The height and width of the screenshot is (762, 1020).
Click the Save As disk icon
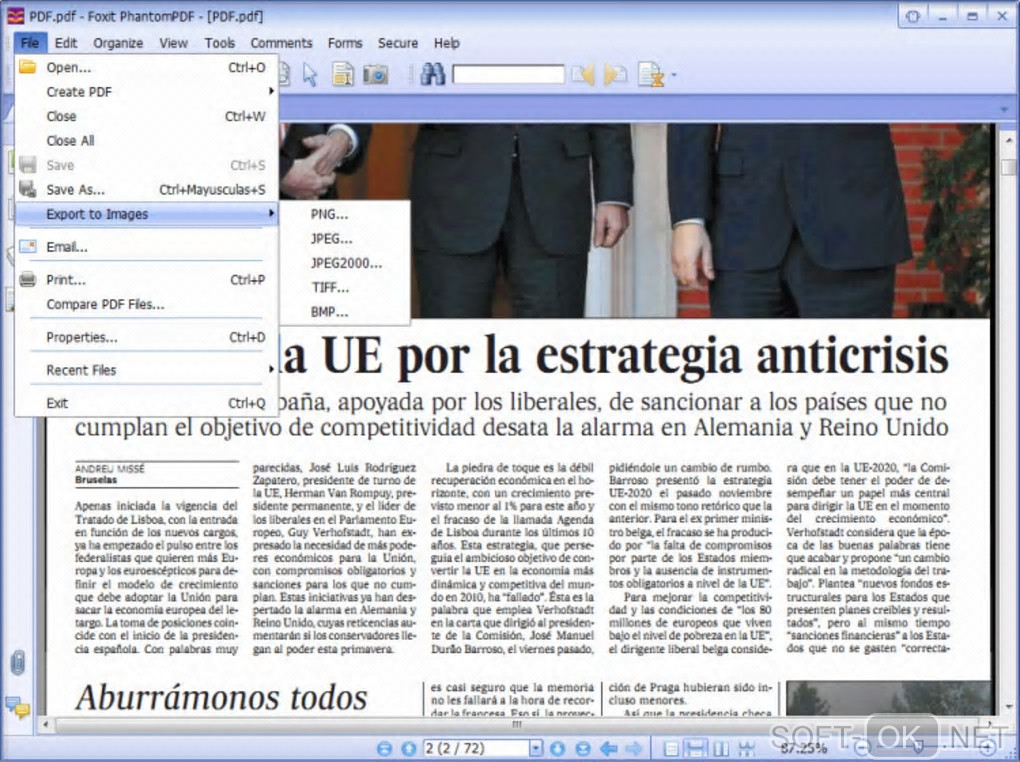point(27,189)
